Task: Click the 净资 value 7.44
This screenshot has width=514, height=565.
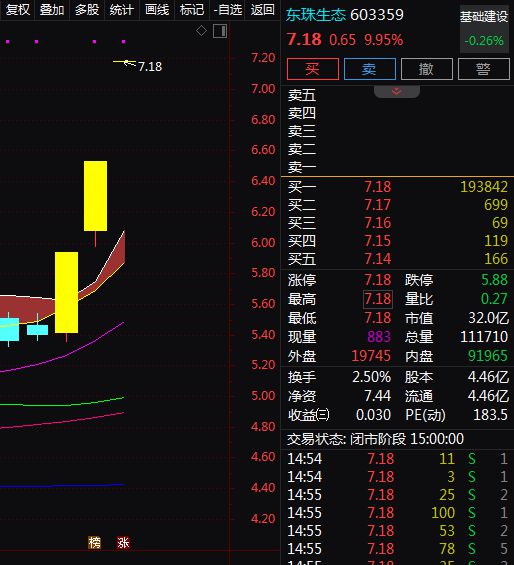Action: (x=377, y=396)
